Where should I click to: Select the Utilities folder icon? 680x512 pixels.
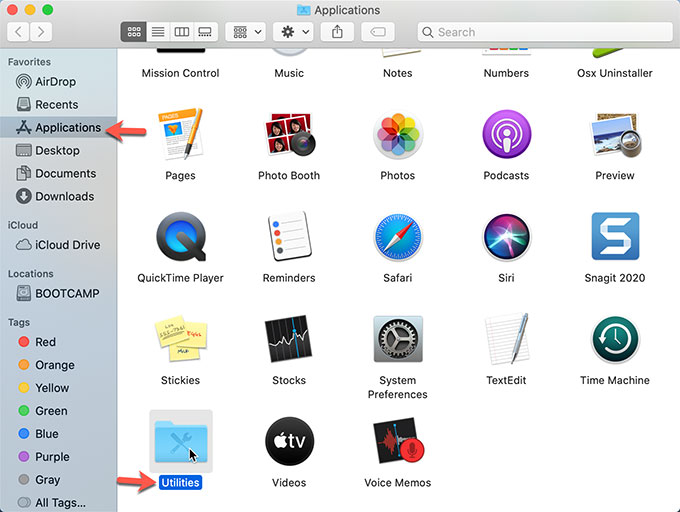pos(181,441)
